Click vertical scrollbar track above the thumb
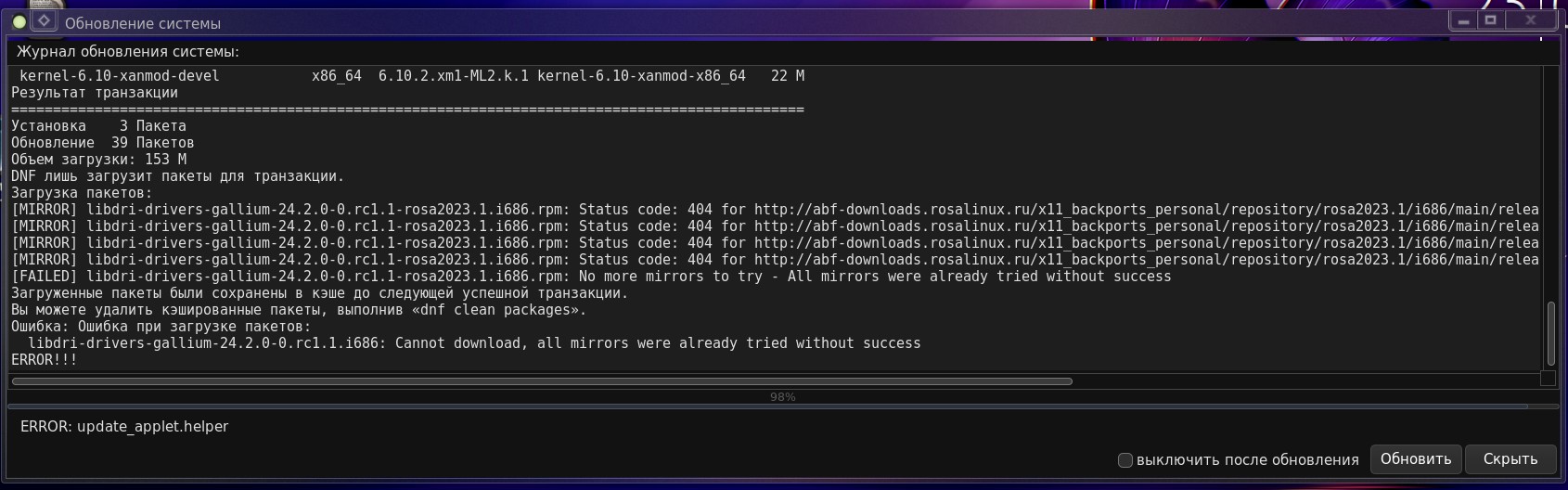This screenshot has height=490, width=1568. pos(1549,186)
